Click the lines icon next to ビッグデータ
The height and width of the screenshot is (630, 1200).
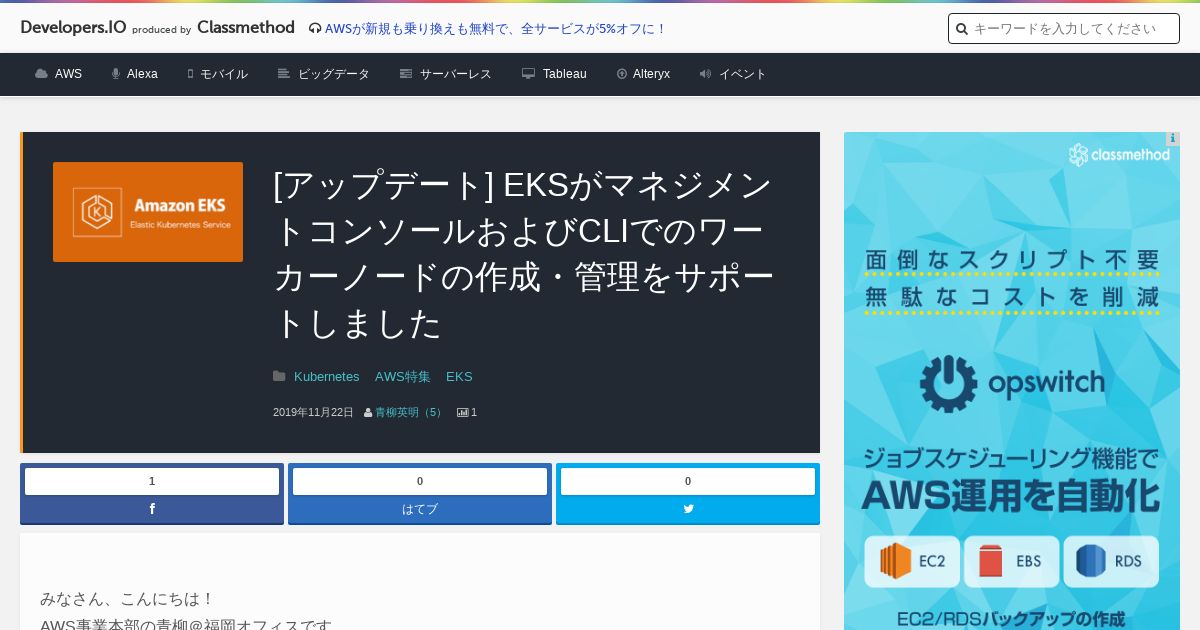(284, 74)
